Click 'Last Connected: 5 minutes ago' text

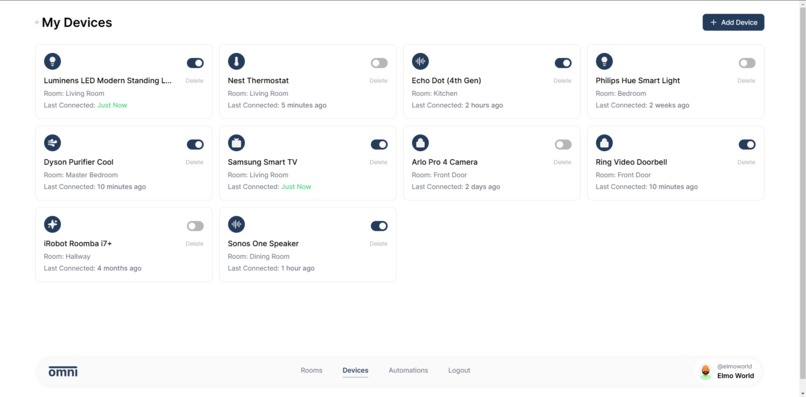[x=277, y=105]
